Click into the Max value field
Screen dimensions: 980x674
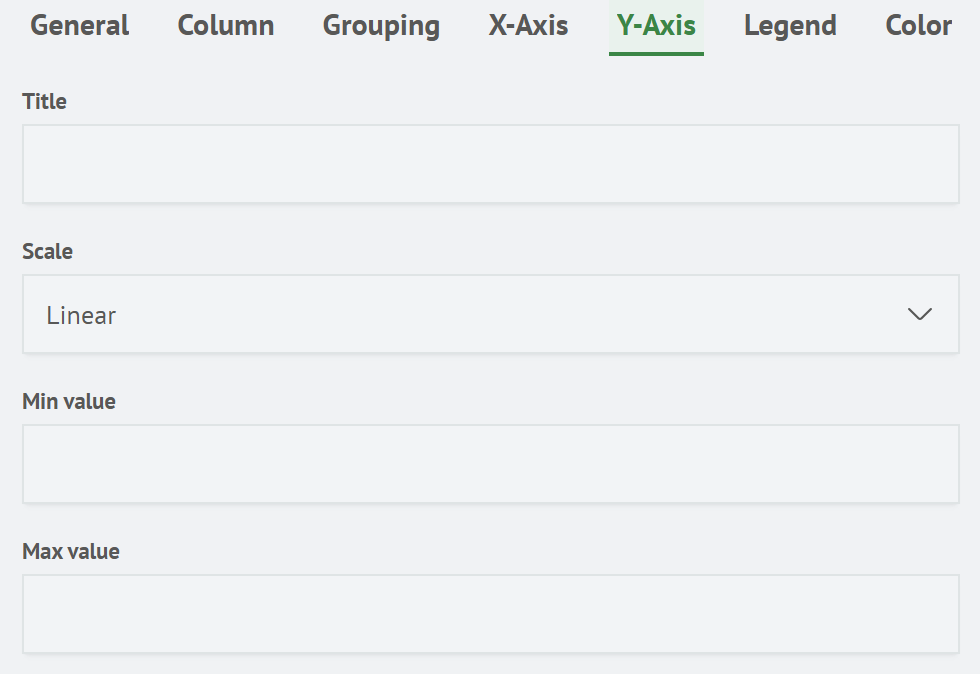pos(490,614)
